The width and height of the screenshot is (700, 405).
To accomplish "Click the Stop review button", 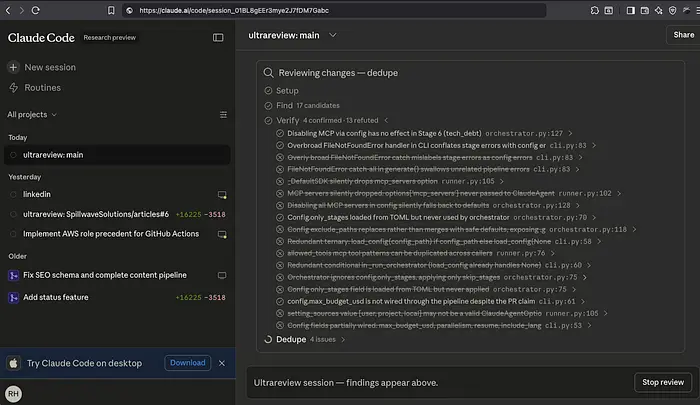I will click(x=662, y=382).
